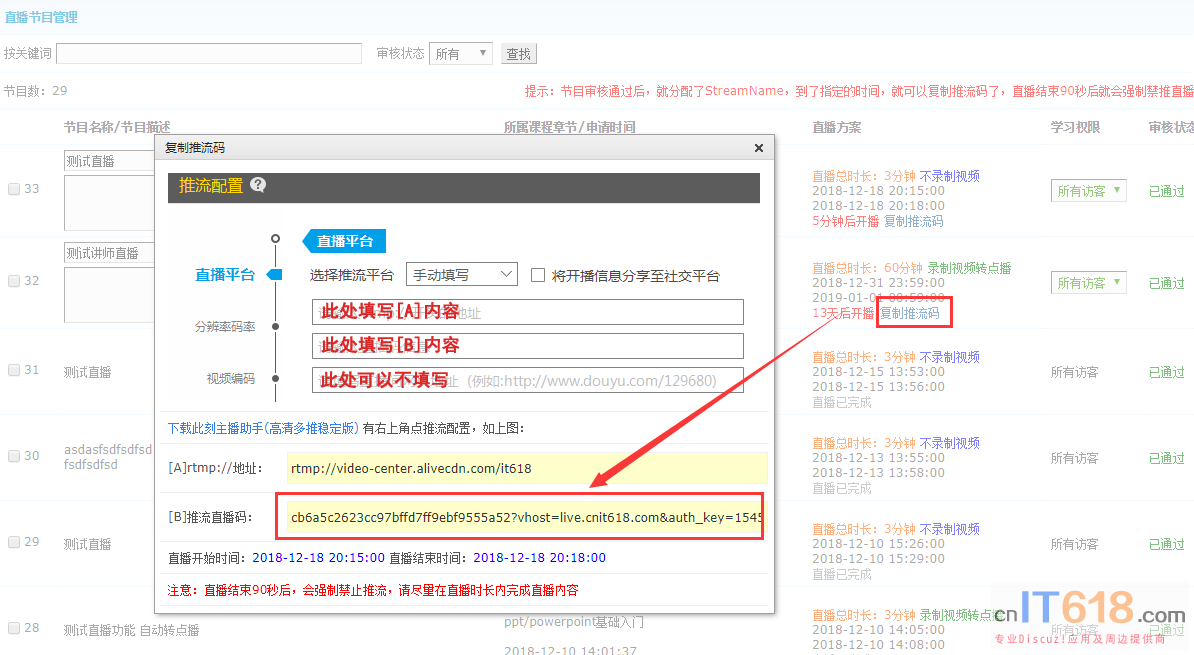Click the [A] rtmp address field

click(x=527, y=468)
